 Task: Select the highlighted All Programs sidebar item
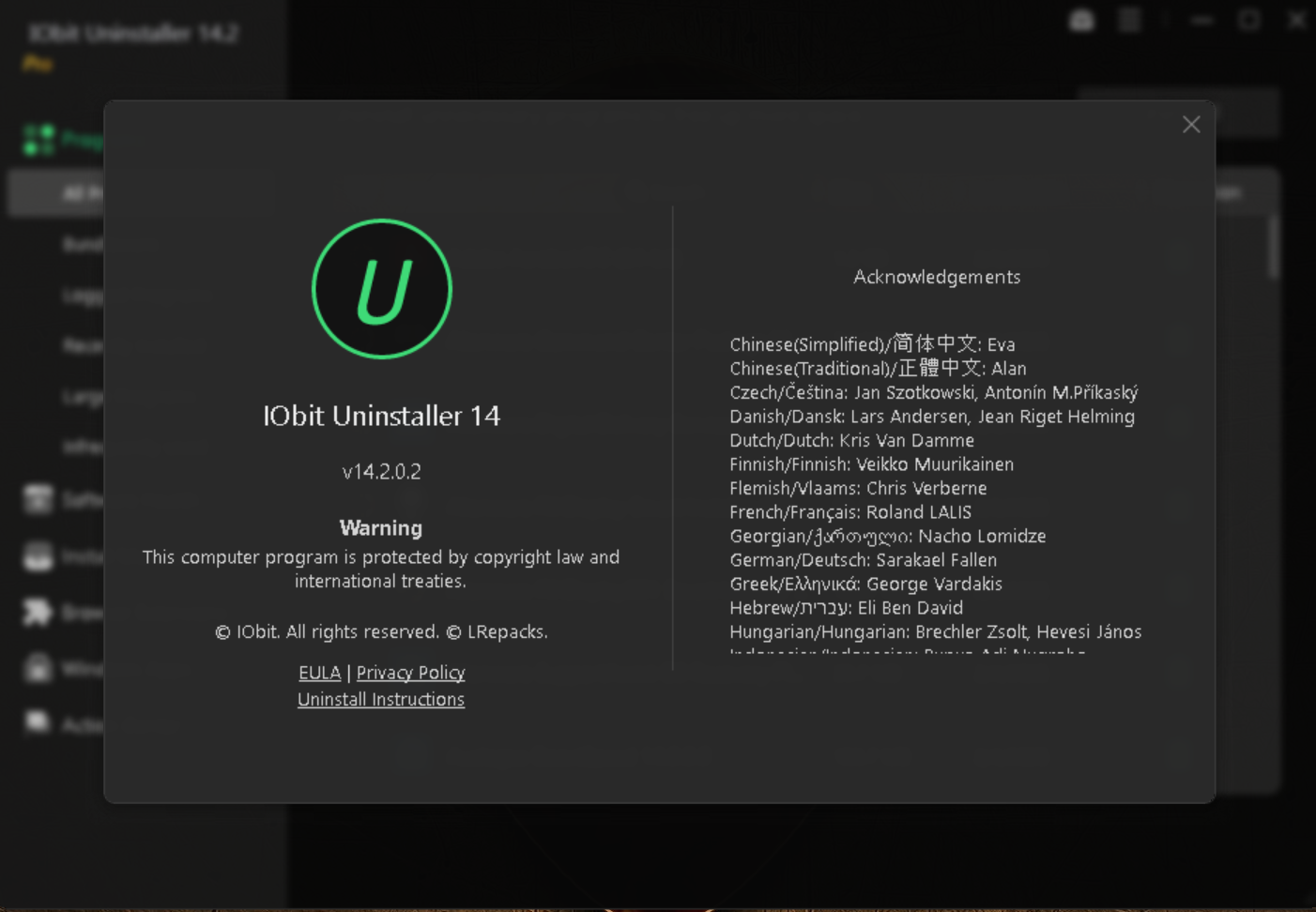(x=56, y=193)
